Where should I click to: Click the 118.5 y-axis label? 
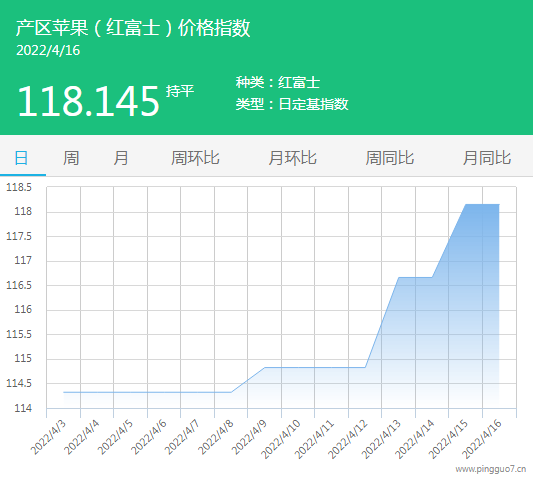[19, 187]
